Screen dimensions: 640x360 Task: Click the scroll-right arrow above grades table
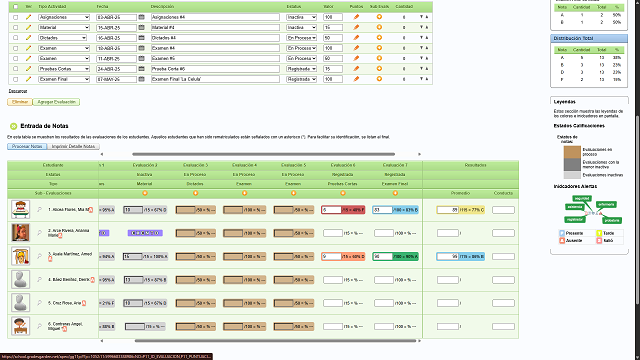(x=419, y=154)
